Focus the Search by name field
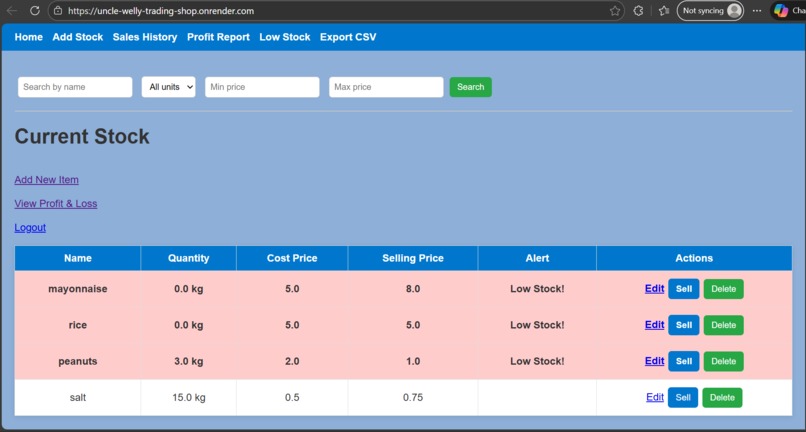Viewport: 806px width, 432px height. (x=75, y=87)
